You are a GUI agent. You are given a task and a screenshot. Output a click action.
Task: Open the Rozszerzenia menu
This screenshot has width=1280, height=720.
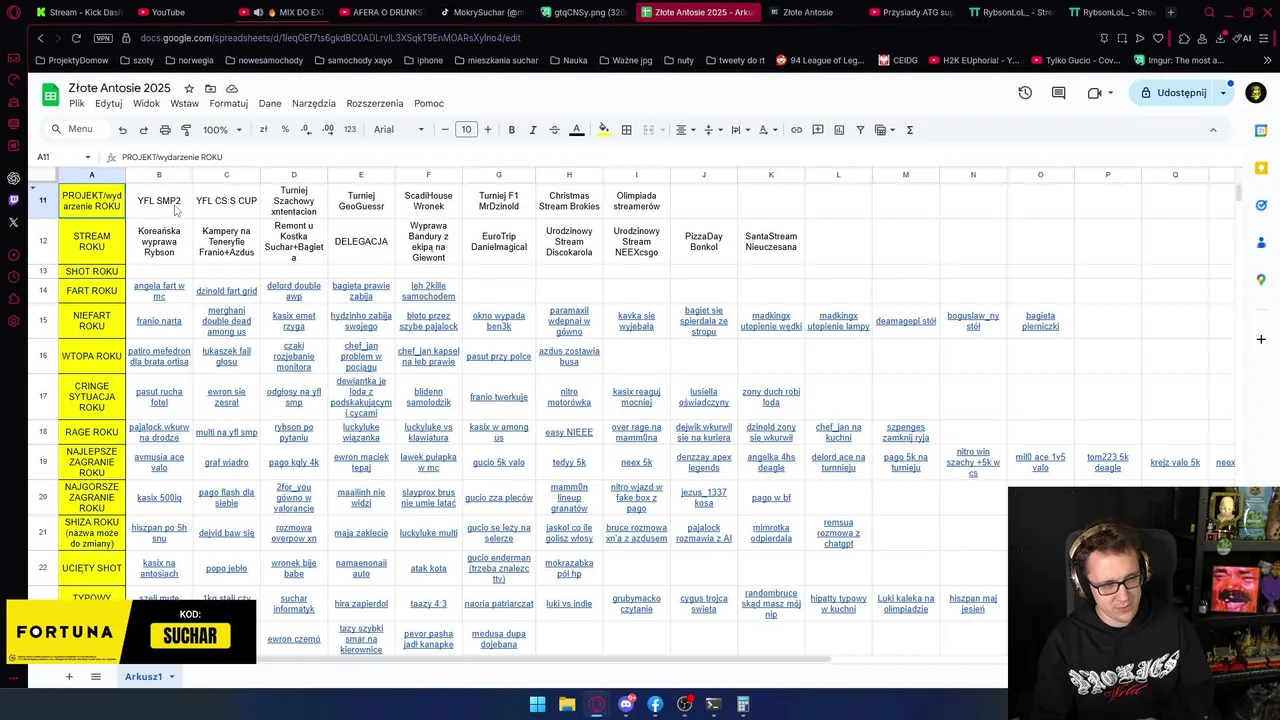(x=375, y=104)
